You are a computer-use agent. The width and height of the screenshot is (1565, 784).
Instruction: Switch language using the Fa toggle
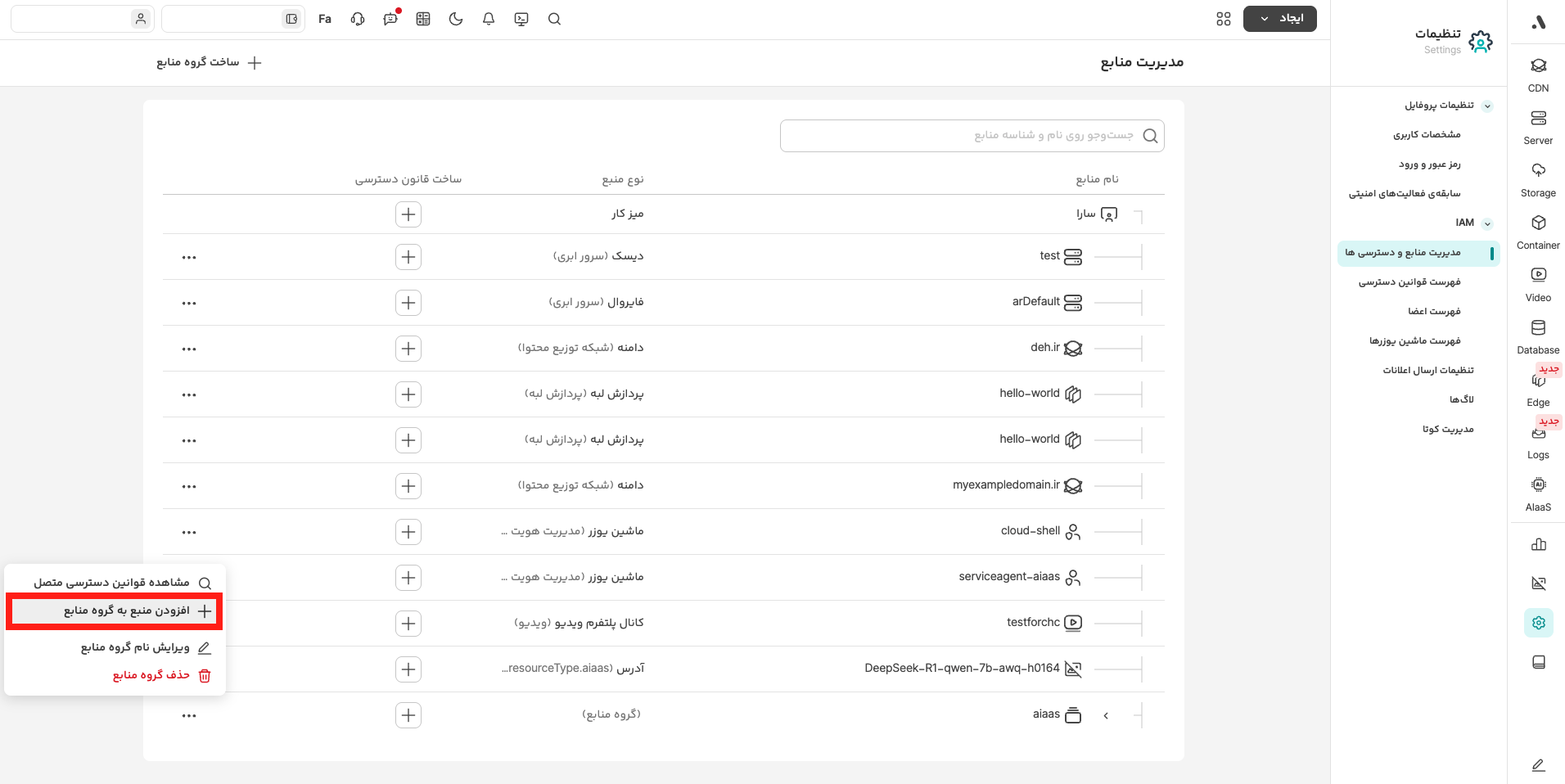click(325, 19)
